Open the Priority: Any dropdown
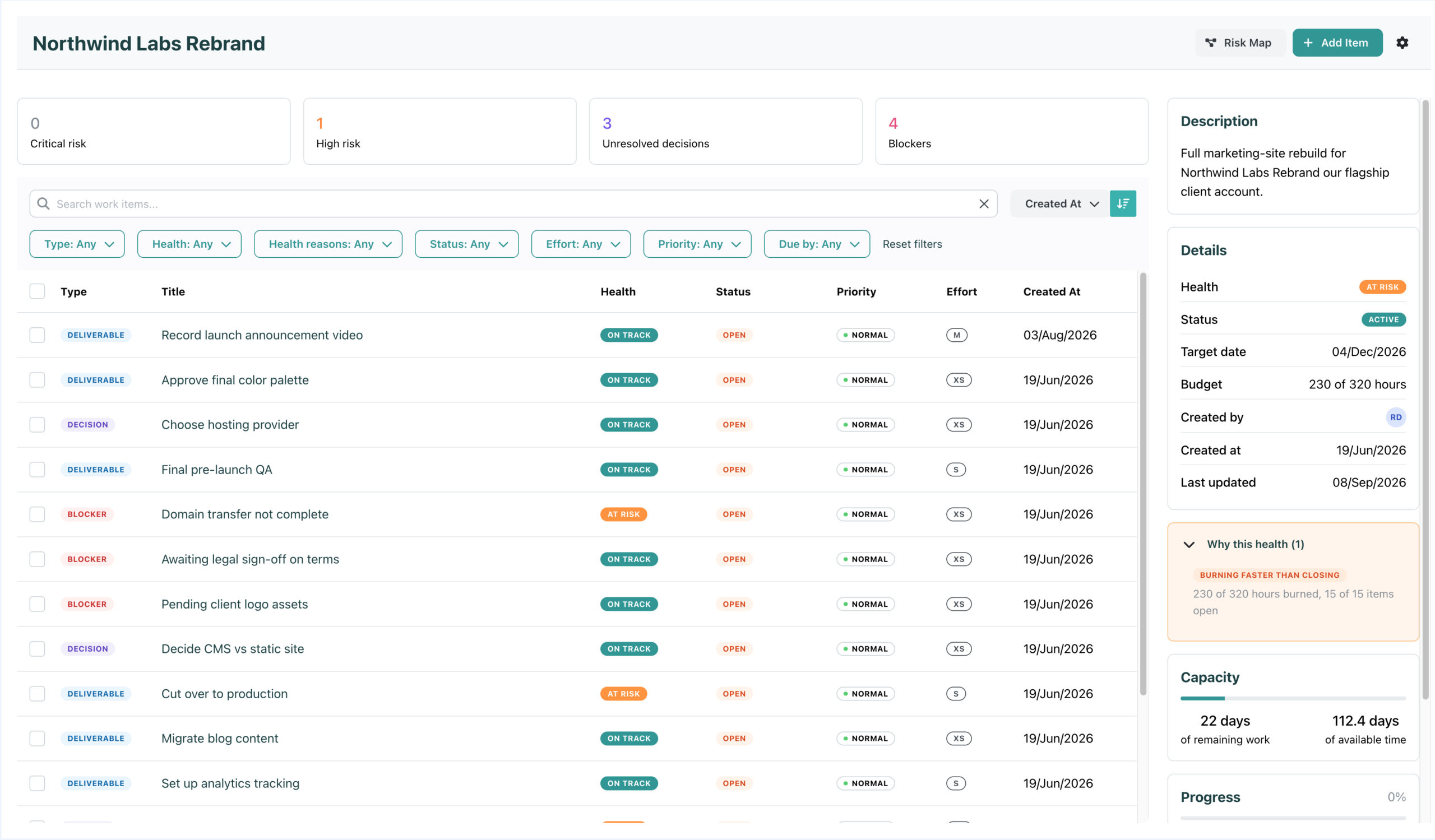1435x840 pixels. (x=697, y=244)
